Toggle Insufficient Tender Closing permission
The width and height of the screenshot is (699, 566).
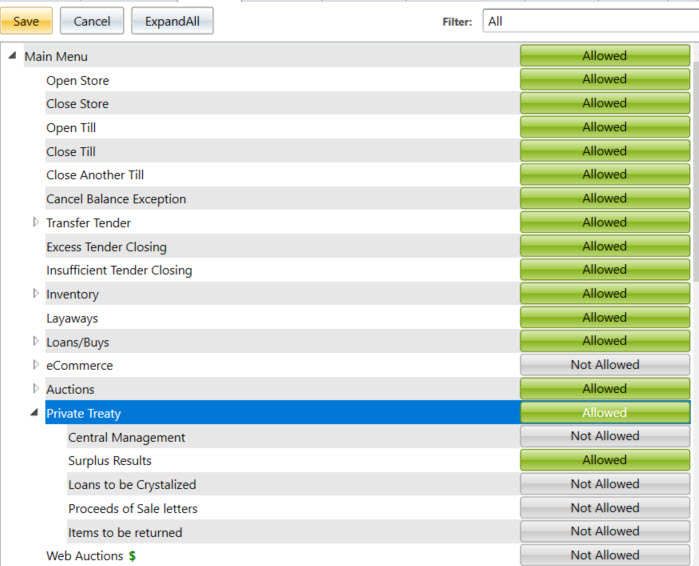[605, 270]
